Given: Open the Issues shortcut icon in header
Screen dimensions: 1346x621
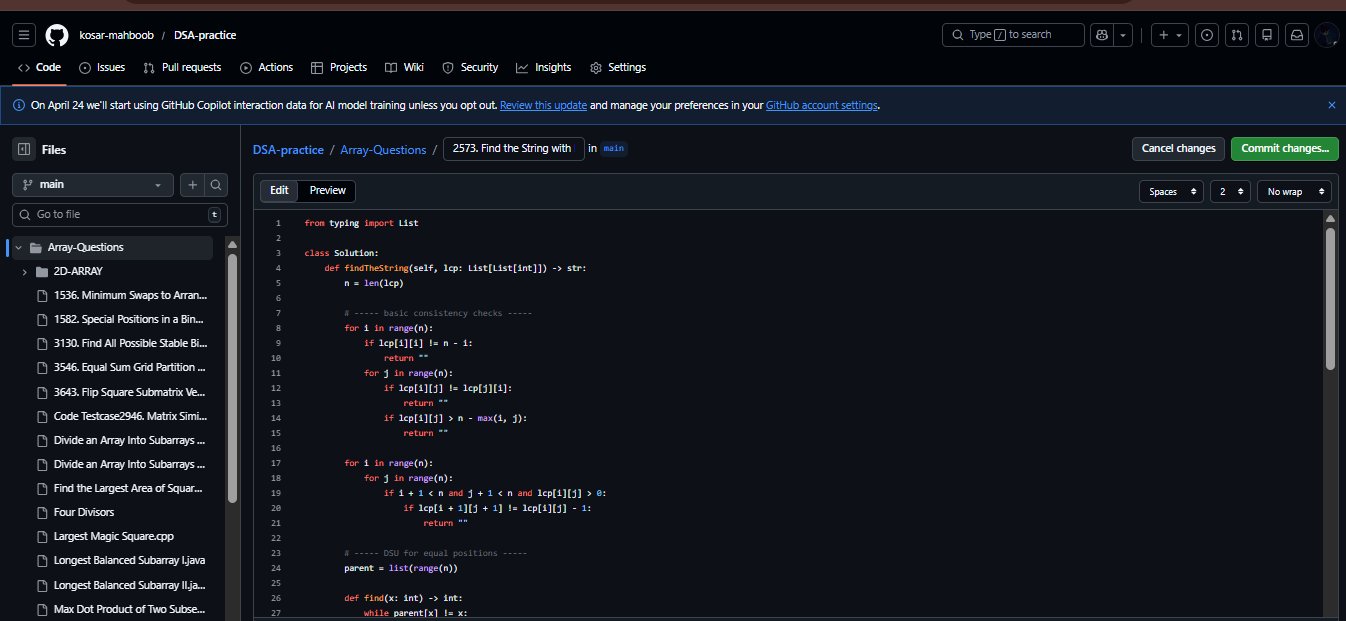Looking at the screenshot, I should 1208,35.
